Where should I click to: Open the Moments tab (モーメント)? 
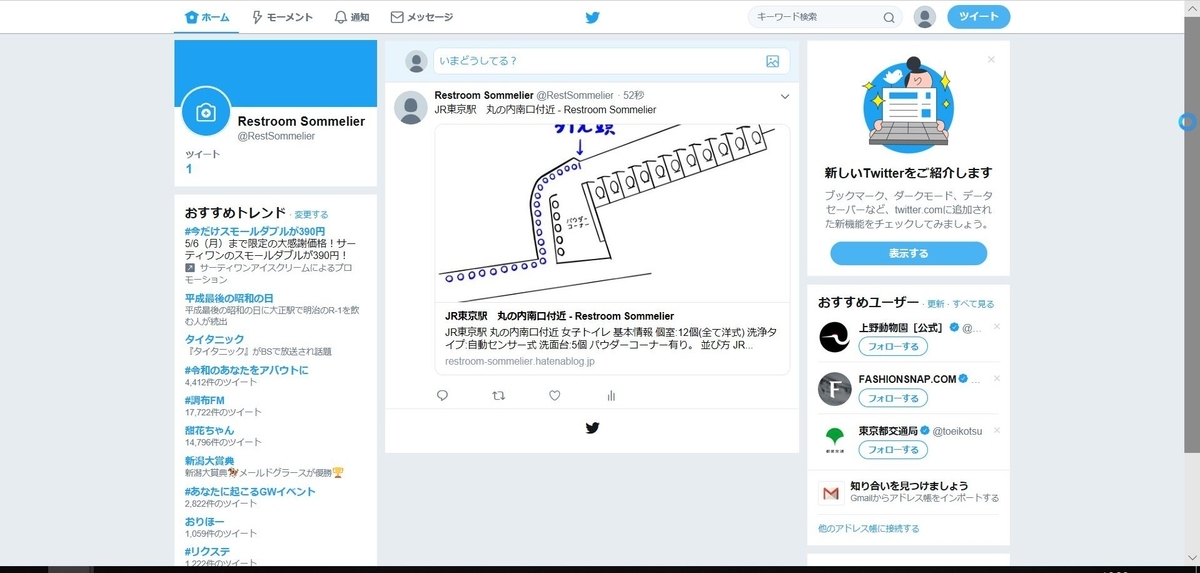[x=282, y=17]
